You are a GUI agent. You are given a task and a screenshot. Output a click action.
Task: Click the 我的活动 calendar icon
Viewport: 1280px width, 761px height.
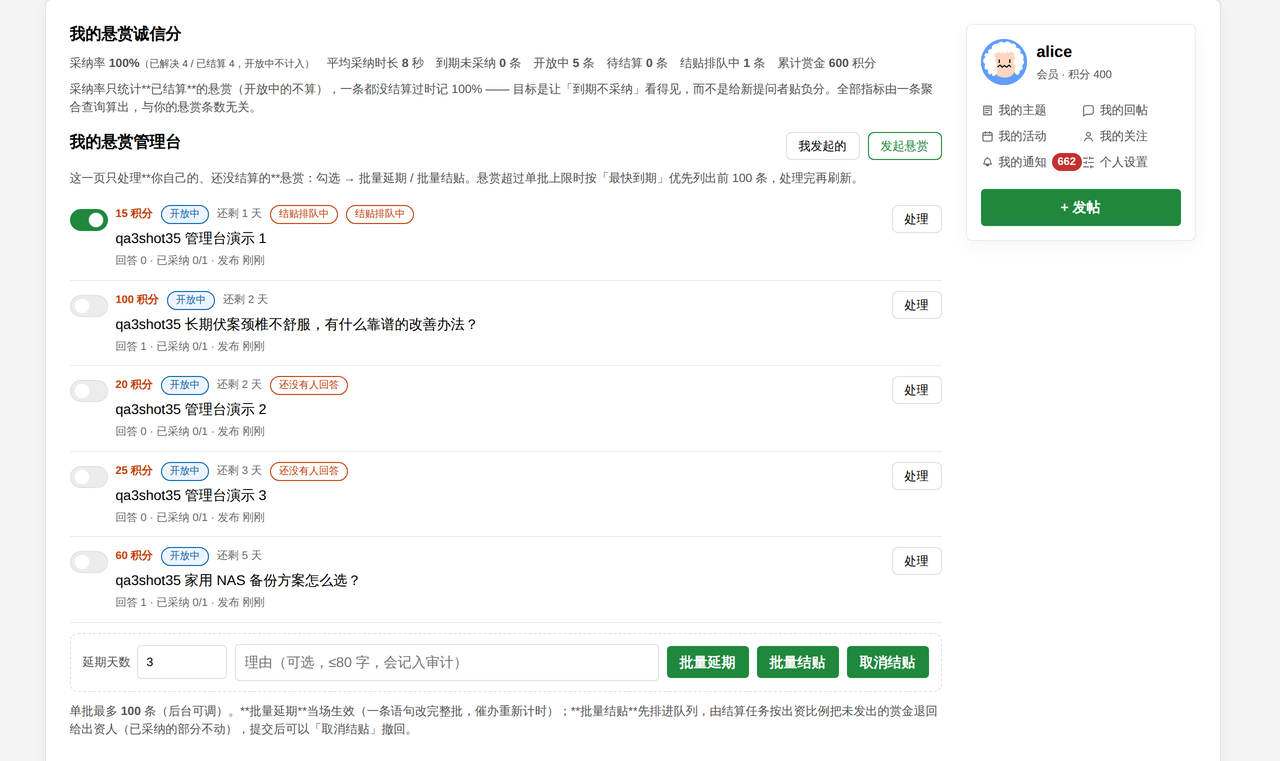tap(988, 136)
